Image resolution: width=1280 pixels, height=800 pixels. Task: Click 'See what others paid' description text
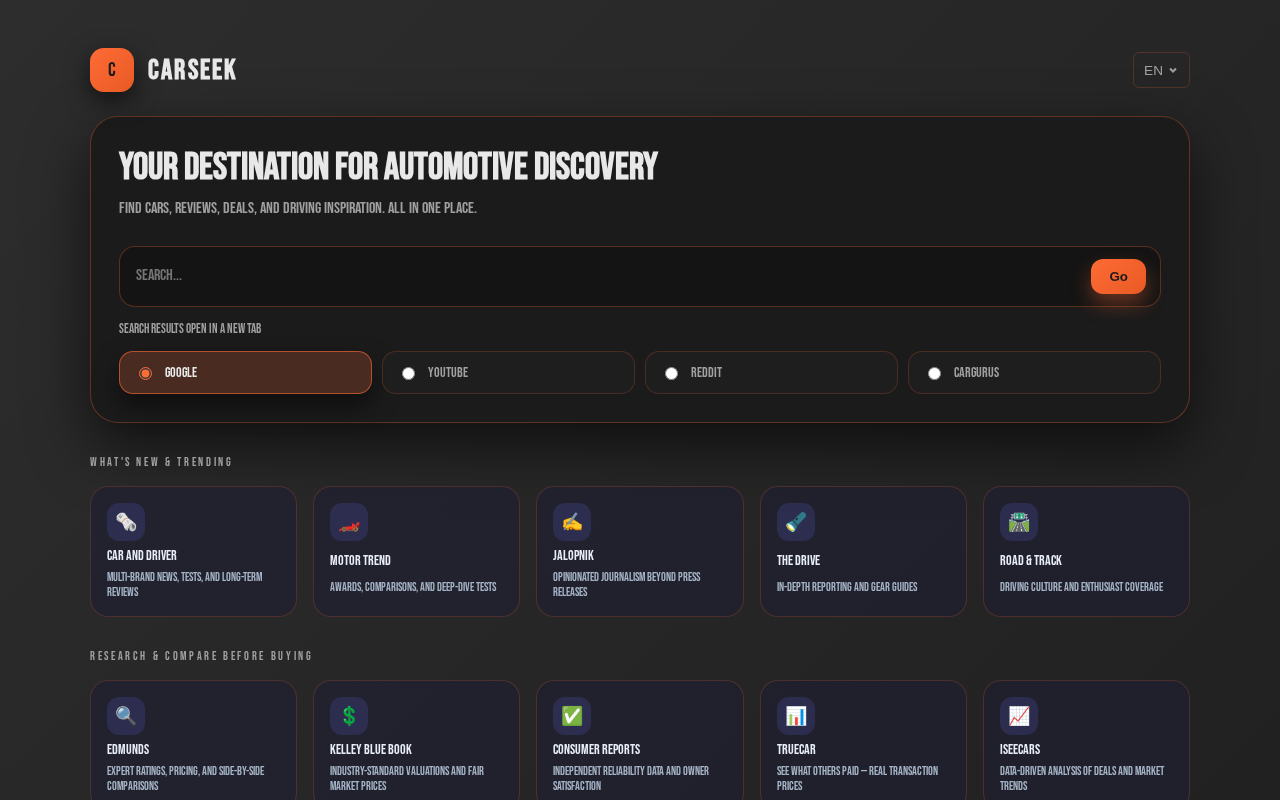click(857, 779)
